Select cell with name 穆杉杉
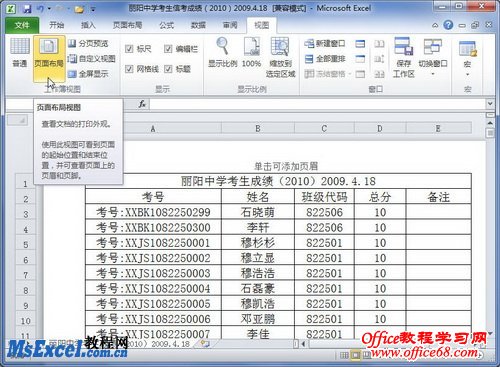Image resolution: width=500 pixels, height=367 pixels. point(258,243)
